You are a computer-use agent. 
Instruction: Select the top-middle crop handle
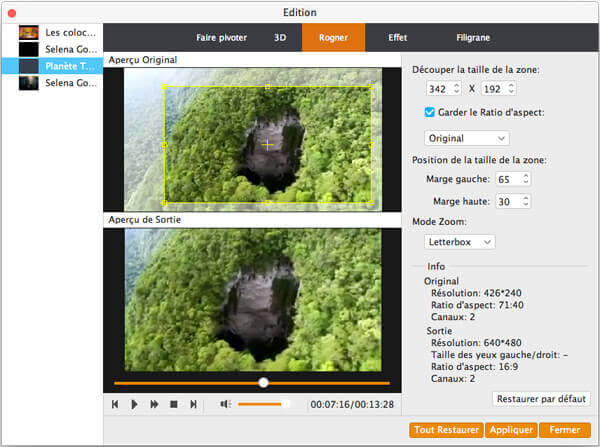pos(267,87)
